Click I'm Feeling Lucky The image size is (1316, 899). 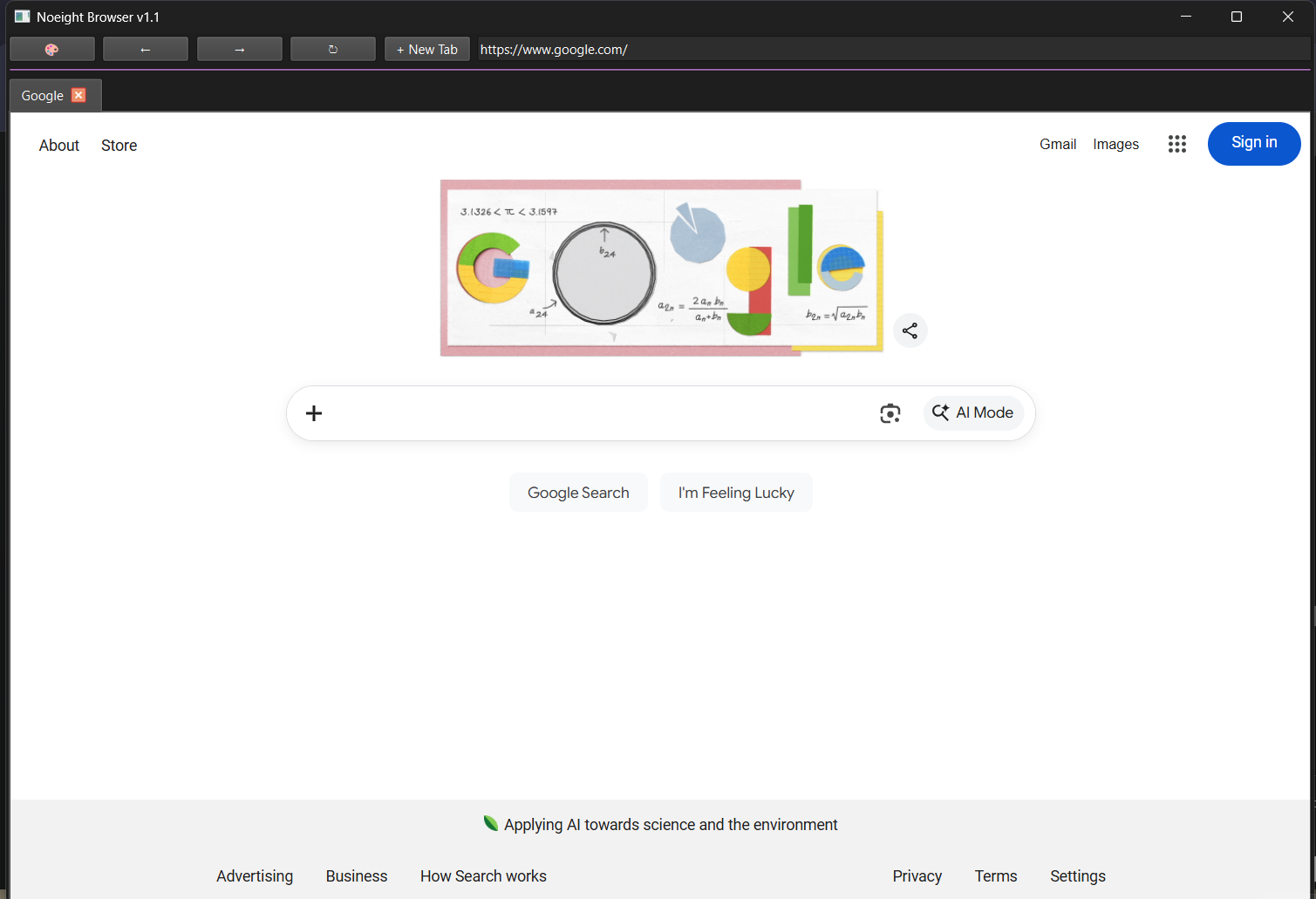pyautogui.click(x=736, y=492)
